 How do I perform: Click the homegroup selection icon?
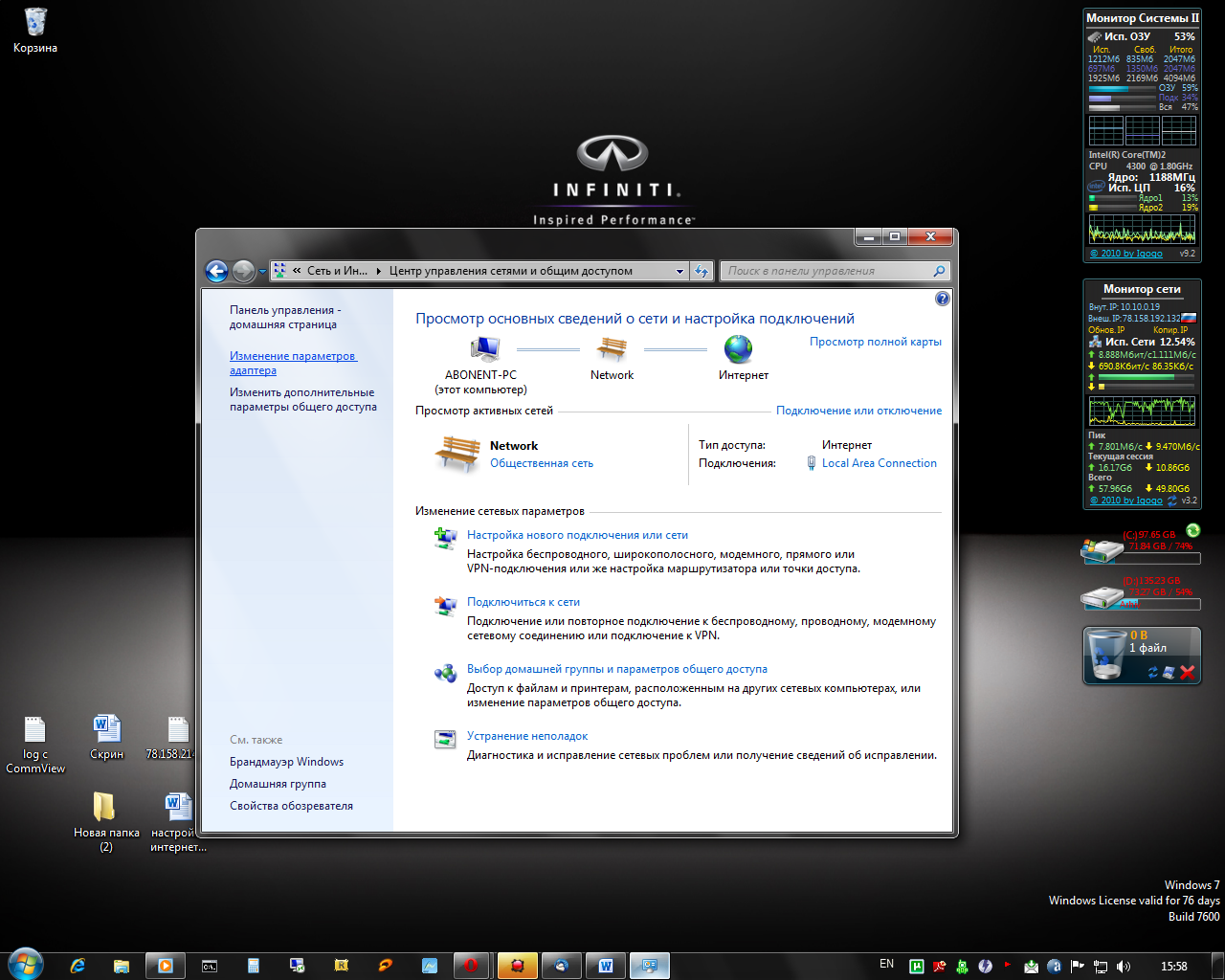click(445, 673)
